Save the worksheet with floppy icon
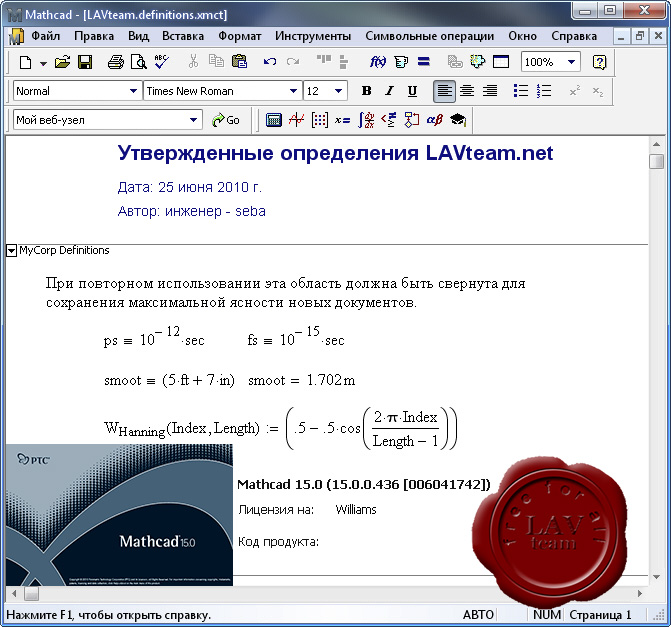The image size is (671, 627). click(85, 62)
